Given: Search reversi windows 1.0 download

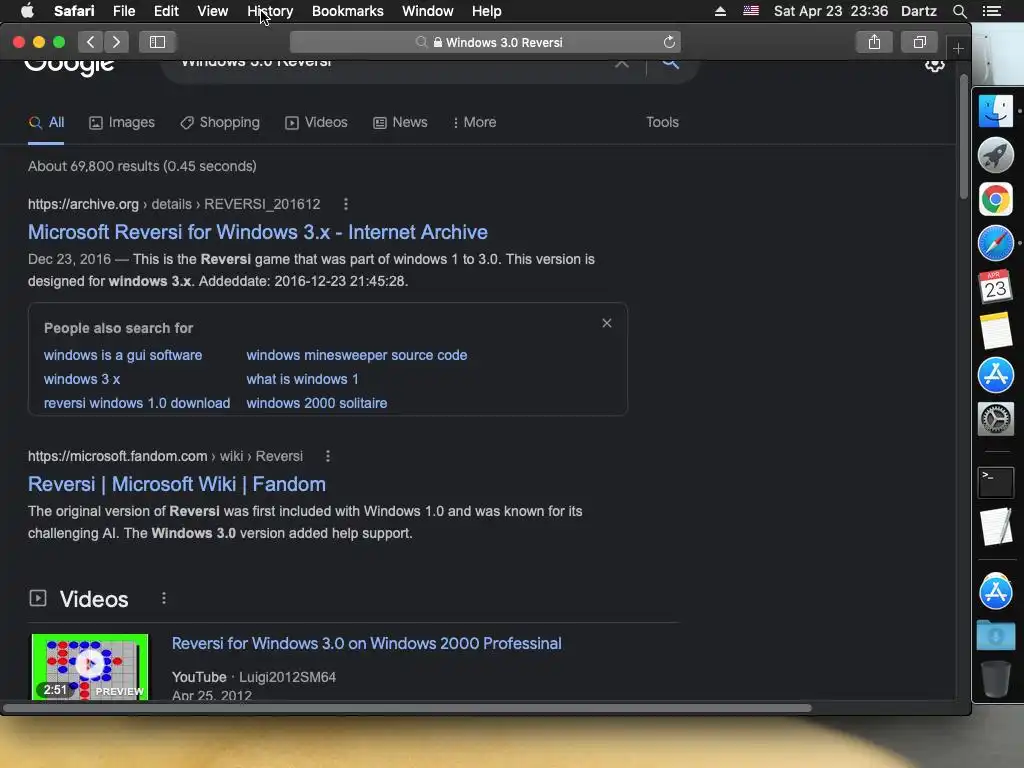Looking at the screenshot, I should coord(136,404).
